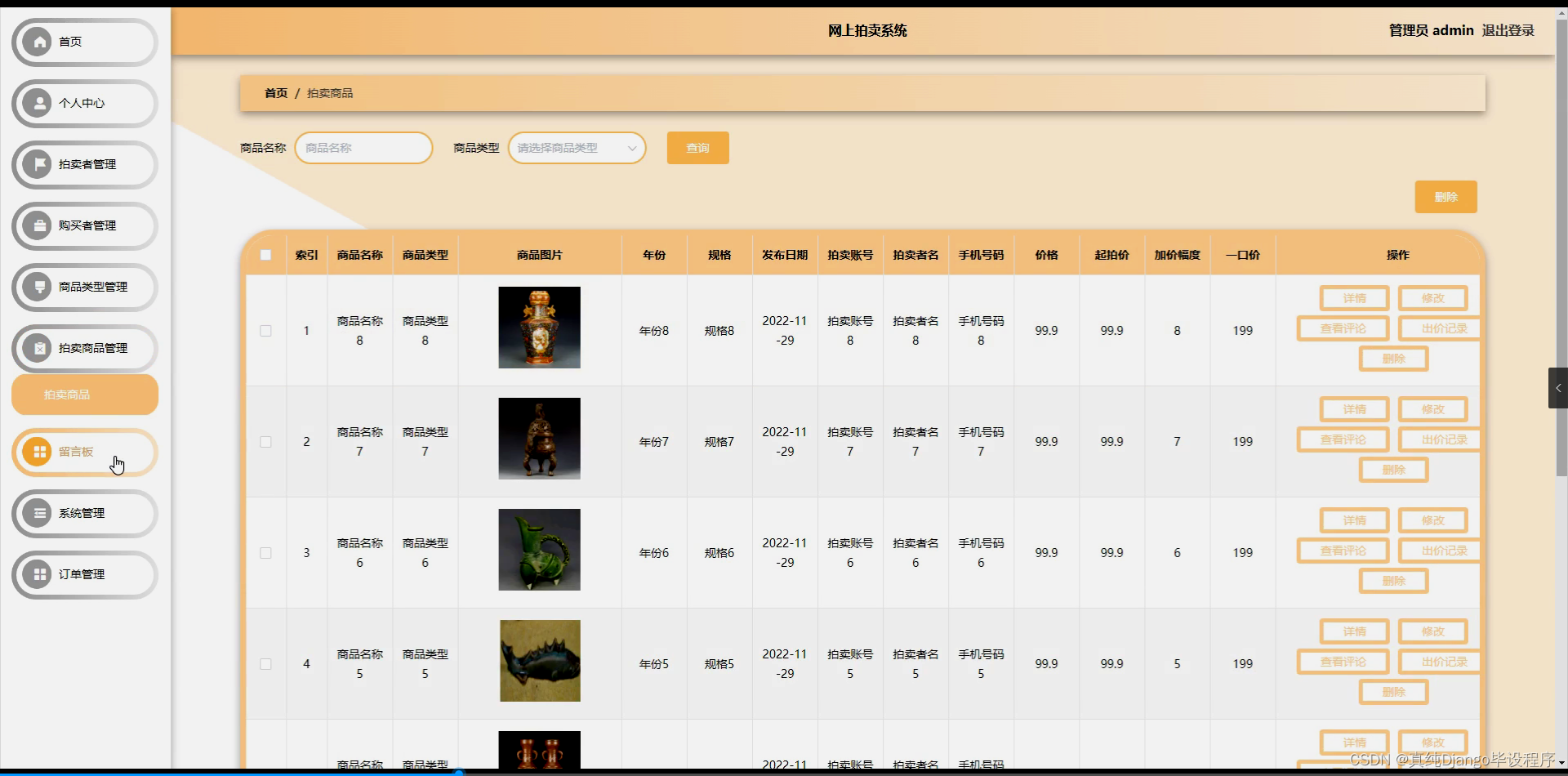The height and width of the screenshot is (776, 1568).
Task: Click the 查询 search button
Action: (x=697, y=148)
